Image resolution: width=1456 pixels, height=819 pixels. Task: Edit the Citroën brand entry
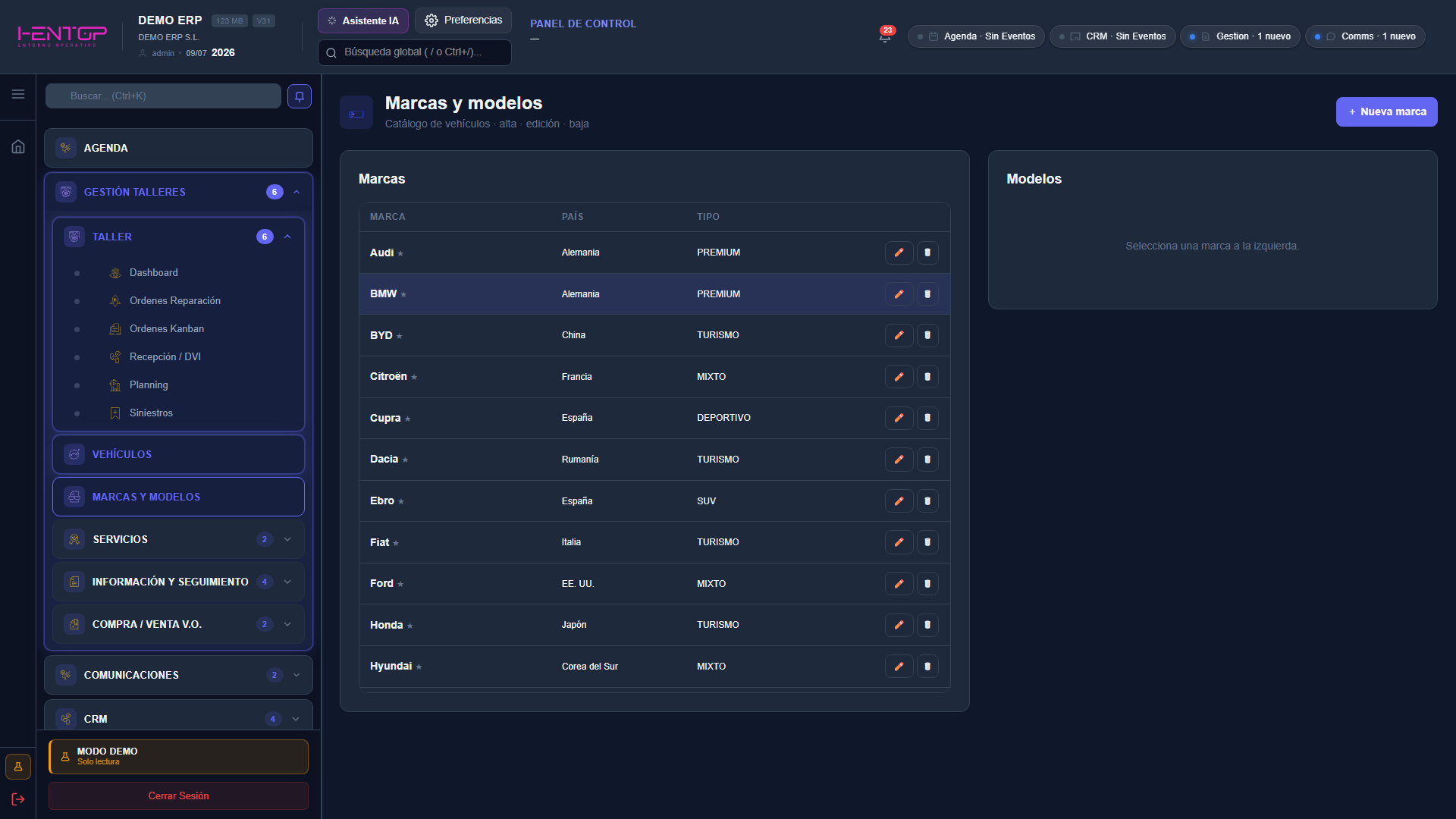coord(899,377)
